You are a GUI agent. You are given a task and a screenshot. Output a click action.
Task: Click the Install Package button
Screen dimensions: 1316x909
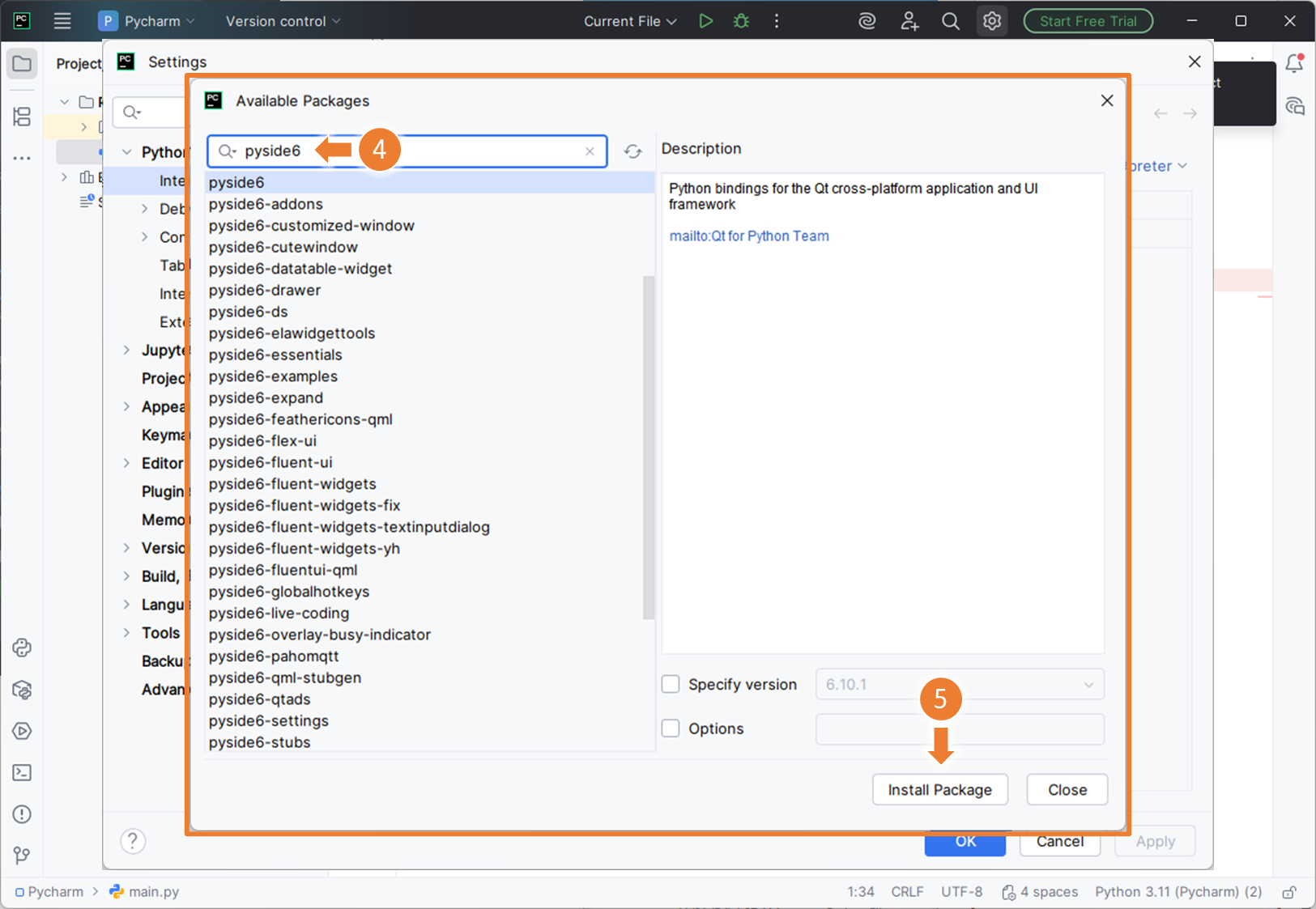tap(940, 790)
